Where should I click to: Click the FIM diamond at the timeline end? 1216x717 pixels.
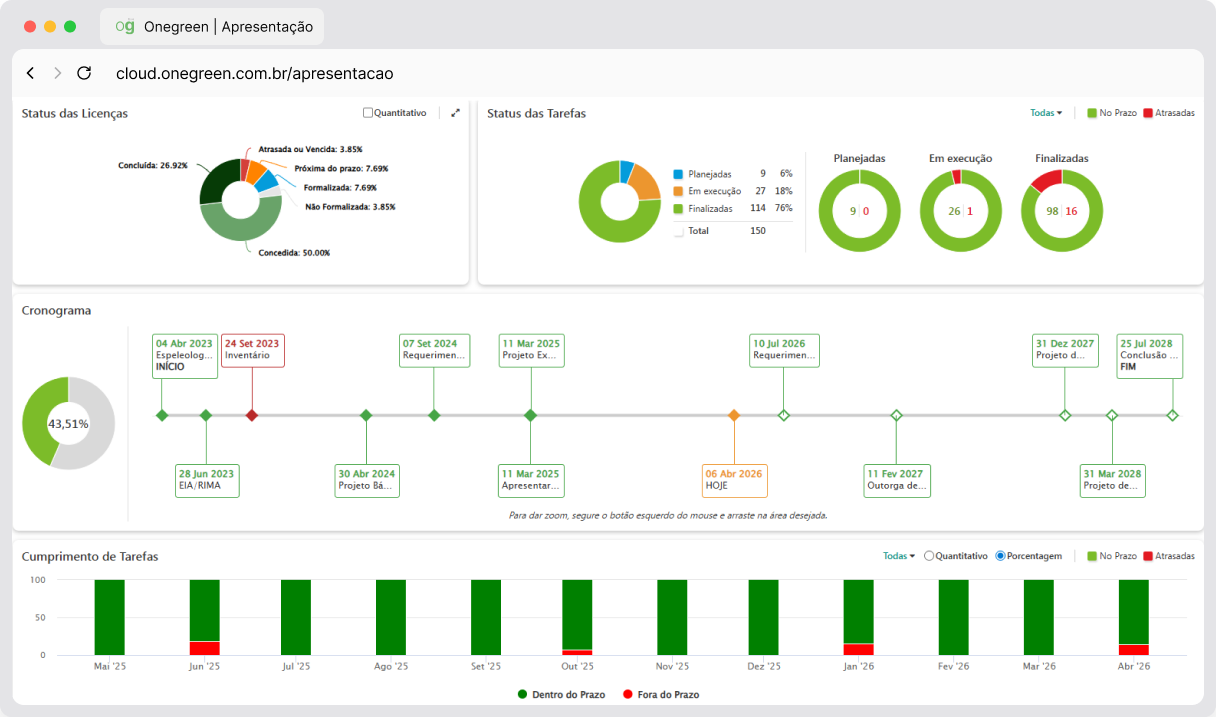tap(1172, 415)
